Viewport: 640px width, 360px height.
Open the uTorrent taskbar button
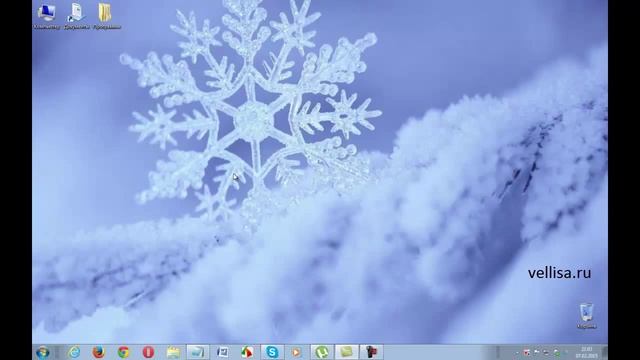point(322,352)
